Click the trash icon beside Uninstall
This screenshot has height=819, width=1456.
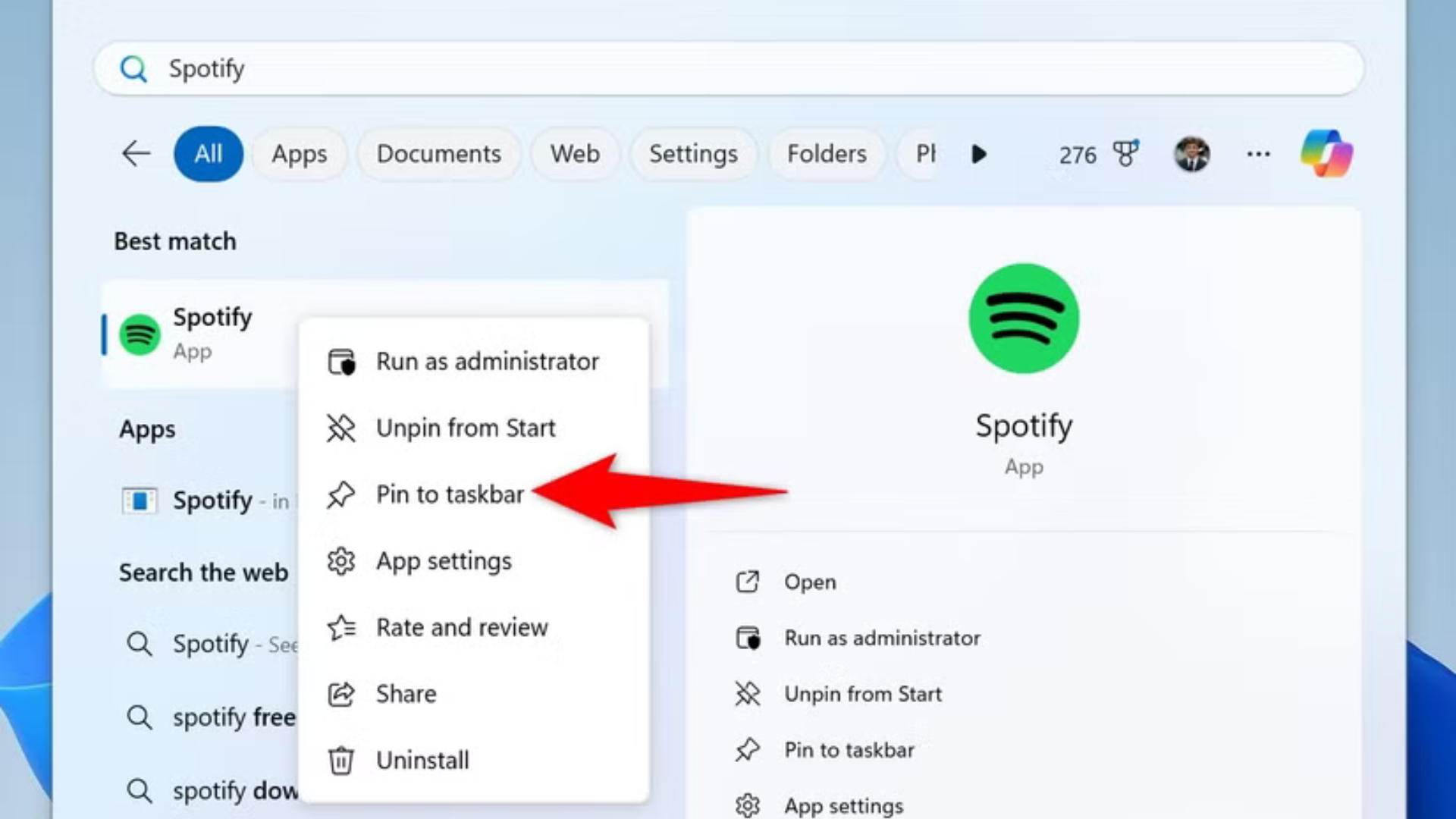341,761
